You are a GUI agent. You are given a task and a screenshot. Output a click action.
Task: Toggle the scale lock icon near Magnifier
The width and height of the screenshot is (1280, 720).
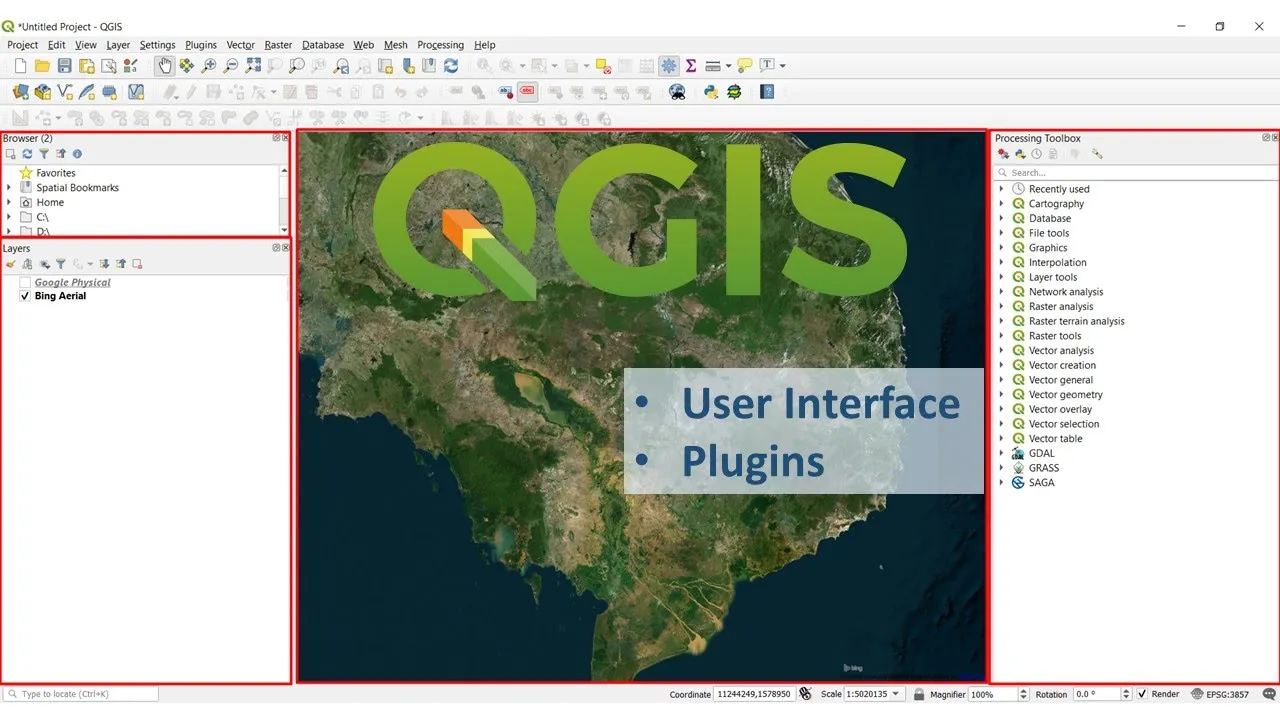pos(919,694)
